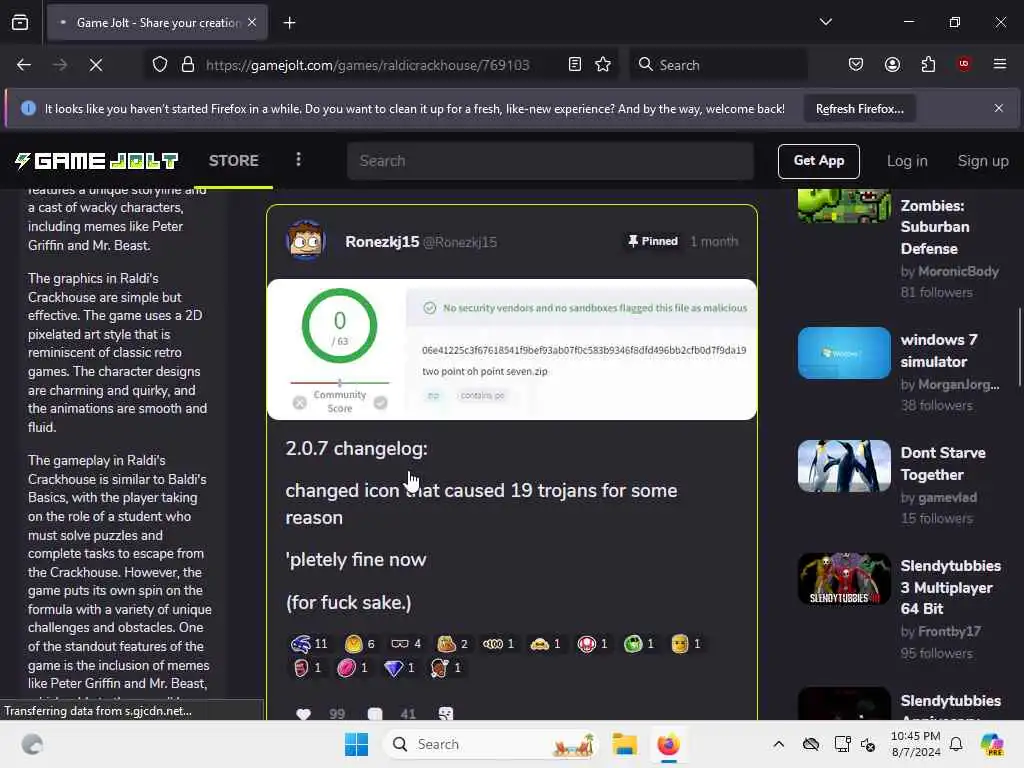Screen dimensions: 1024x768
Task: Open the clock showing 10:45 PM
Action: pyautogui.click(x=916, y=744)
